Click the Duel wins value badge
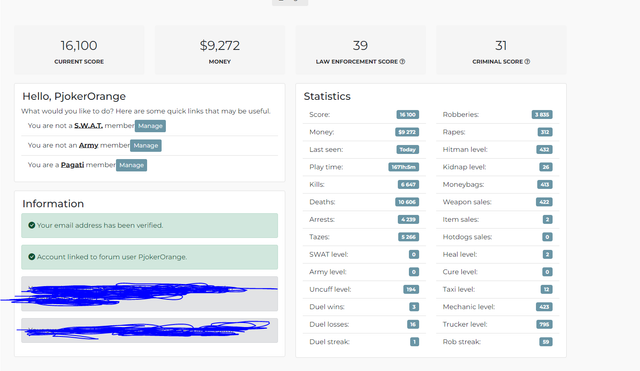Image resolution: width=640 pixels, height=371 pixels. click(414, 307)
